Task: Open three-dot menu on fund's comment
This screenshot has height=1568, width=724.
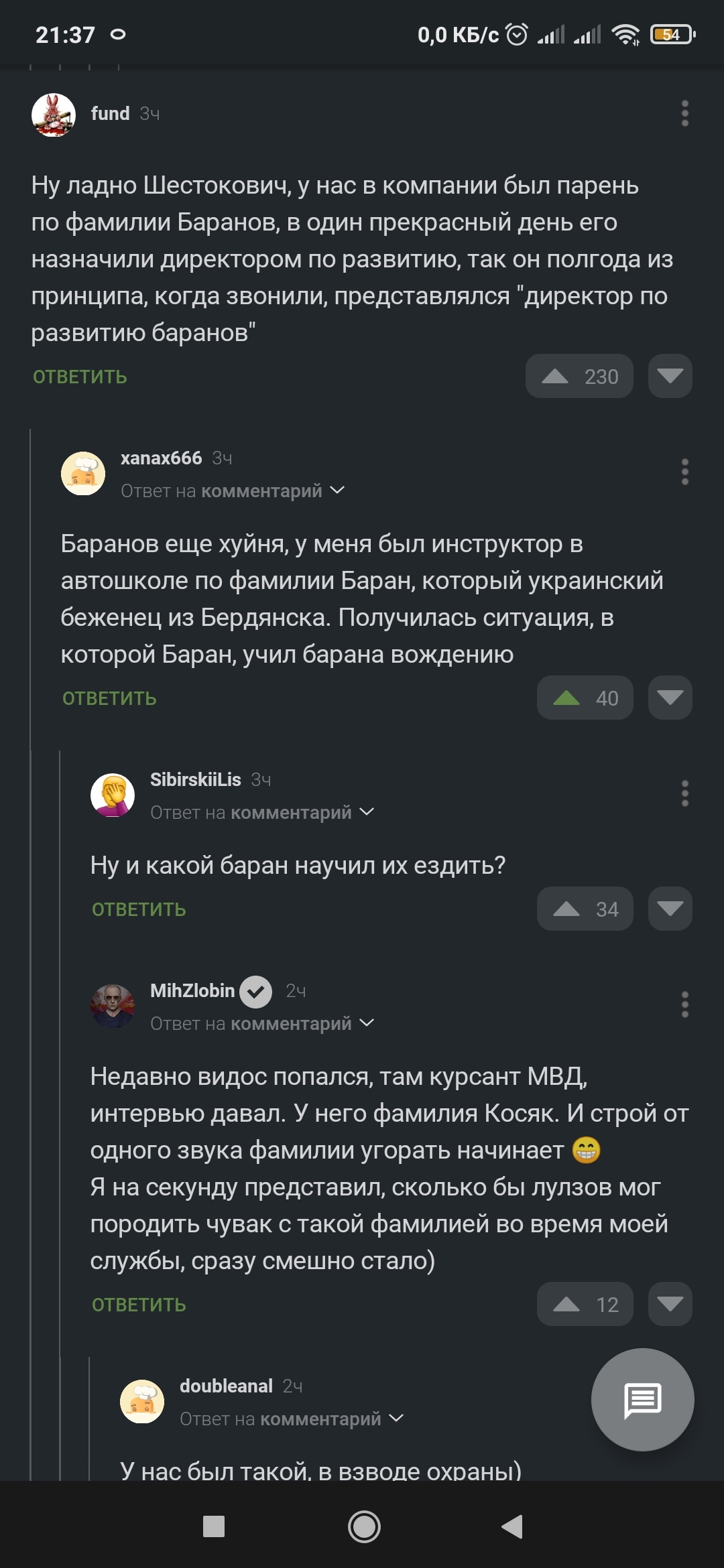Action: (x=684, y=113)
